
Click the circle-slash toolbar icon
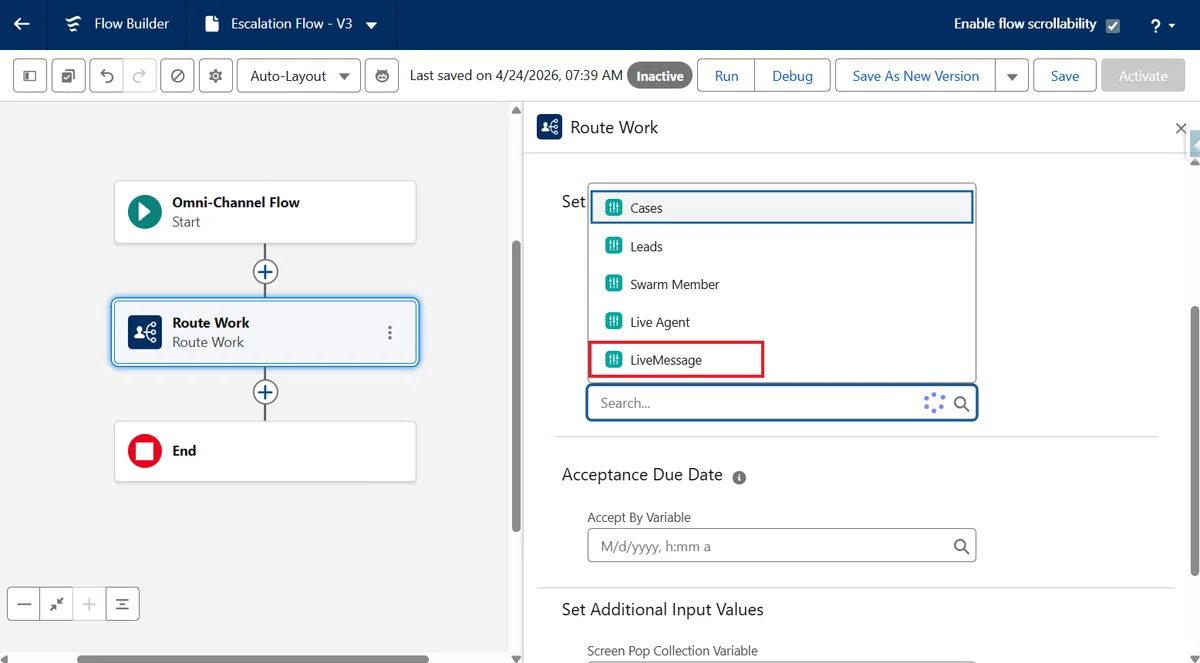click(178, 76)
